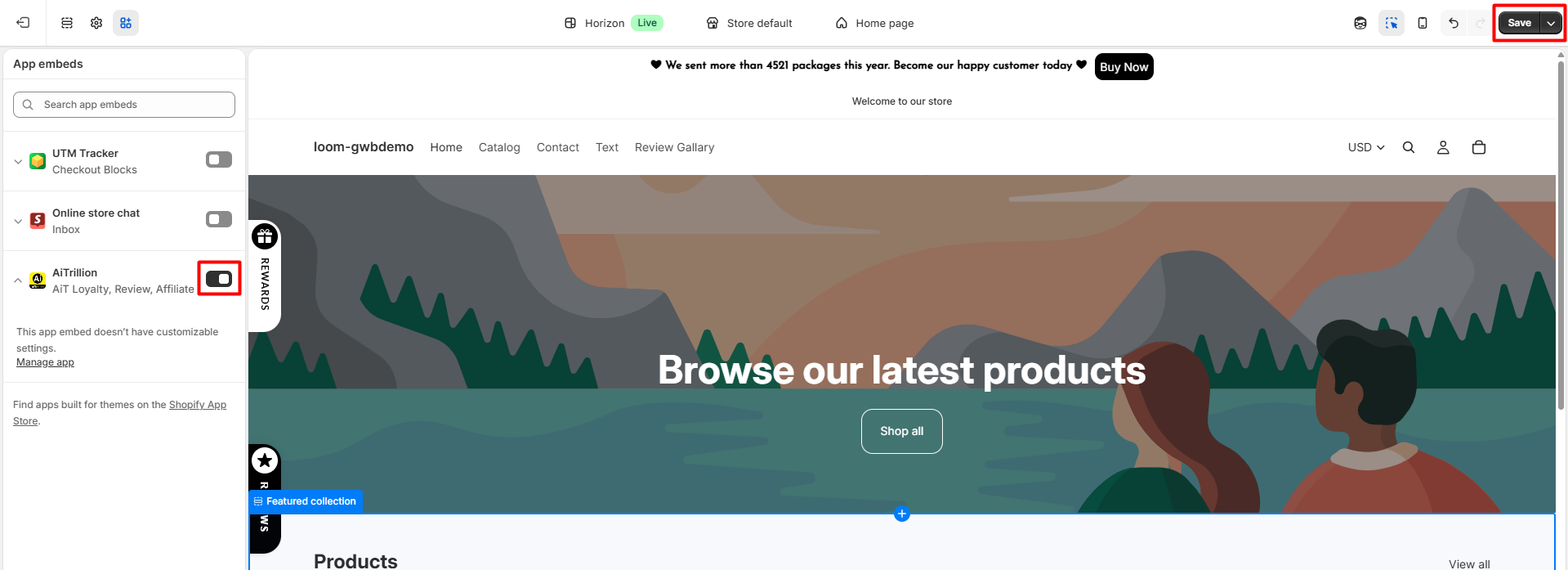The width and height of the screenshot is (1568, 570).
Task: Disable the AiTrillion app embed toggle
Action: click(219, 279)
